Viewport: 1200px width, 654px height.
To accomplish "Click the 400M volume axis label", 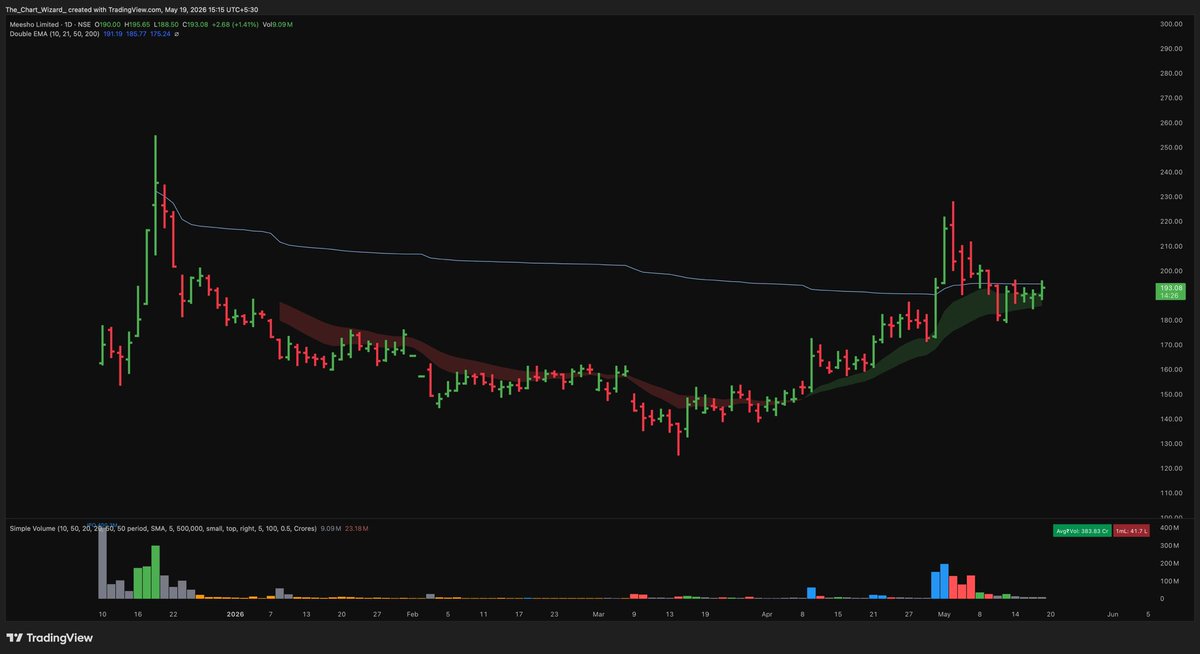I will 1169,527.
